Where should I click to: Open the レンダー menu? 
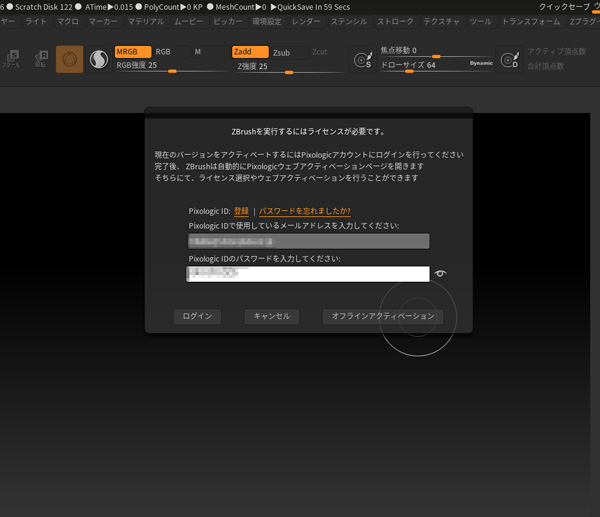click(306, 22)
